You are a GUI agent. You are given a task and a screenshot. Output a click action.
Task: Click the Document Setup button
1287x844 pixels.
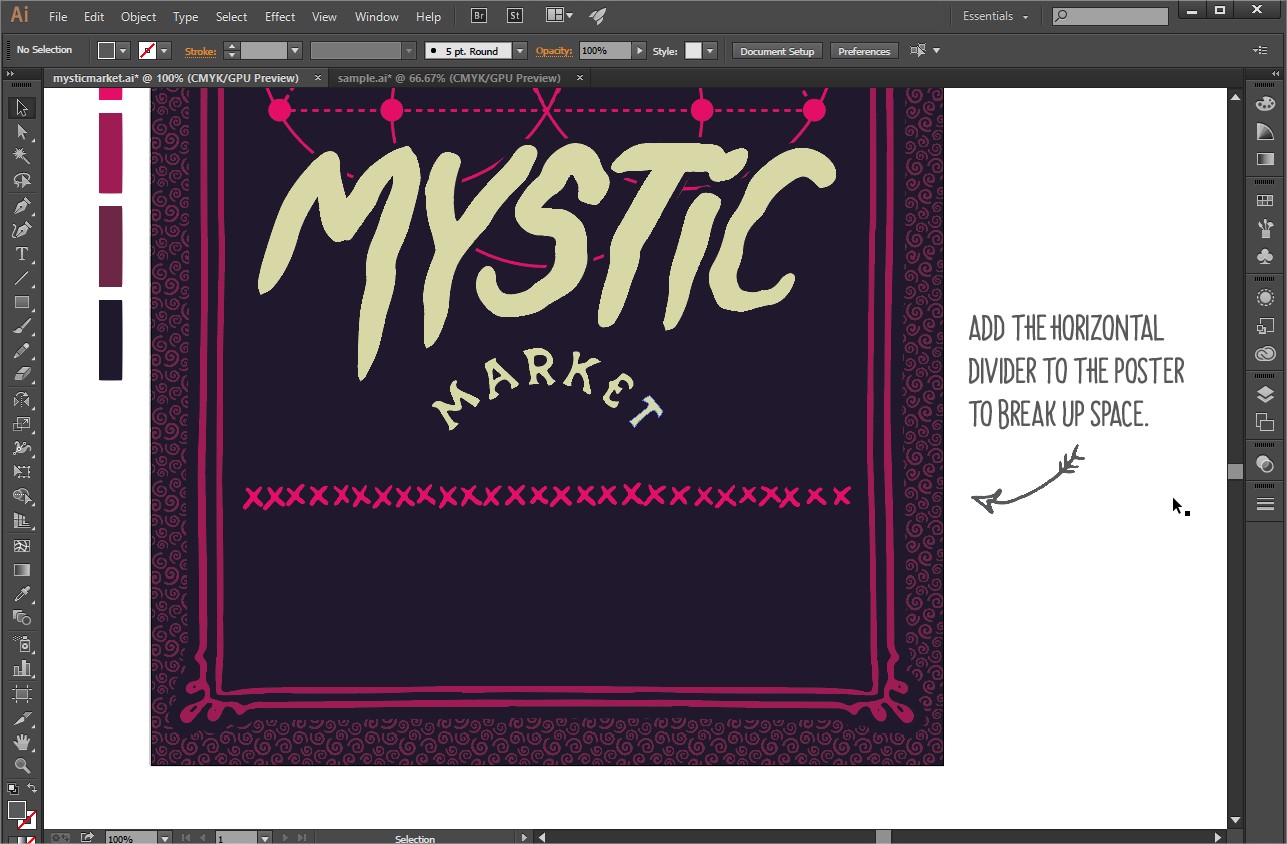click(x=777, y=51)
